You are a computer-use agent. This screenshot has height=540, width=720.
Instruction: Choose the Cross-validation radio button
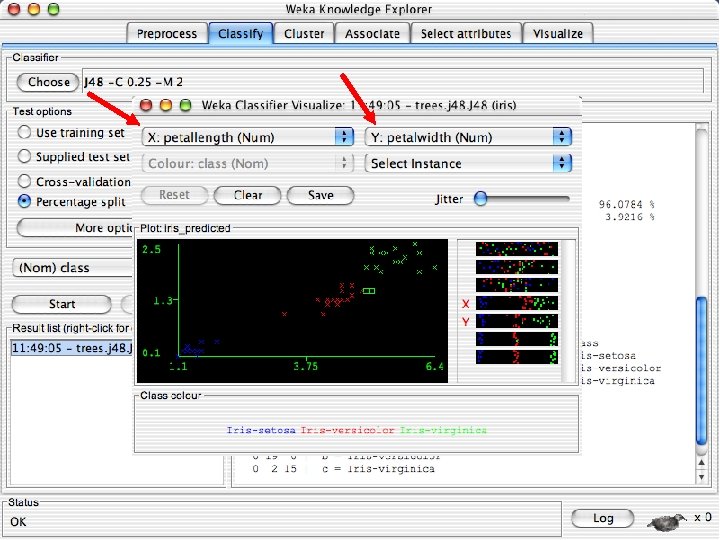click(x=24, y=181)
